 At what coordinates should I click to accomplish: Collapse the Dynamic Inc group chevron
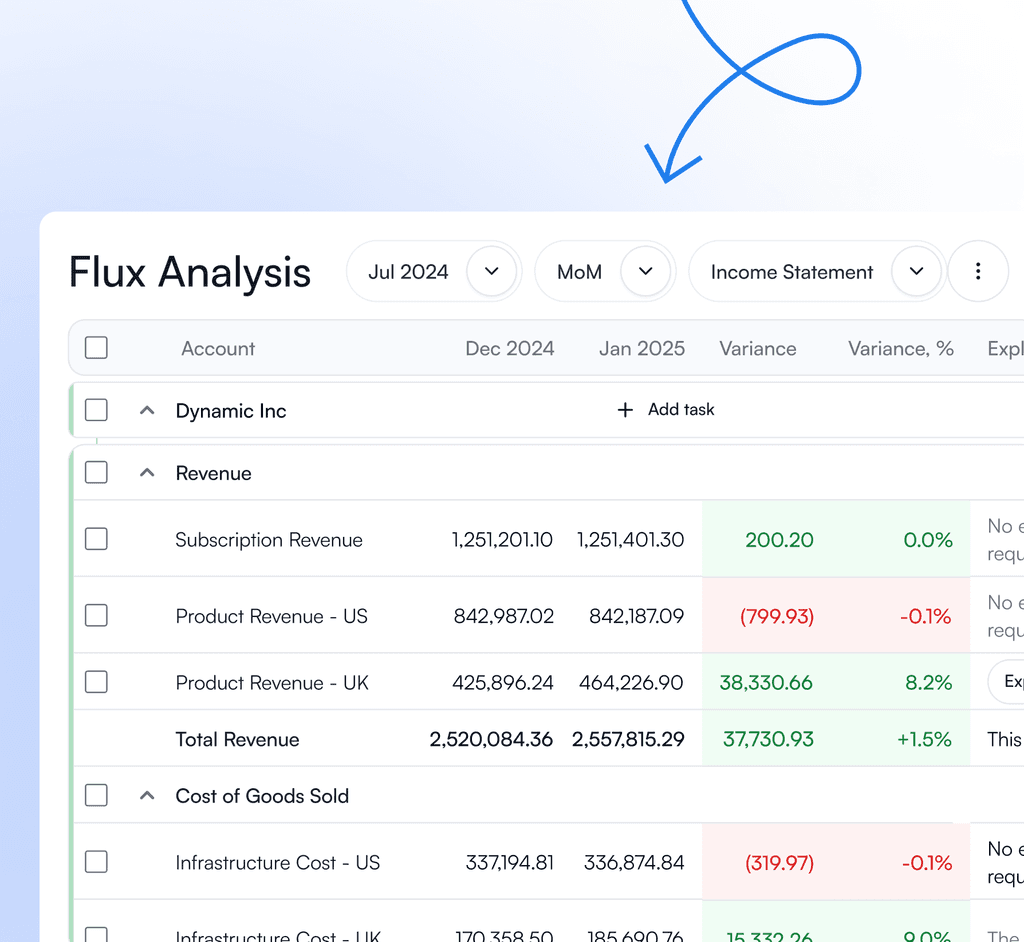pos(146,409)
